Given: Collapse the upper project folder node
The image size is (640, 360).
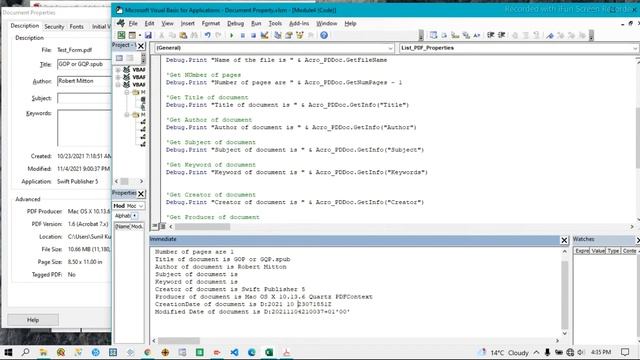Looking at the screenshot, I should point(127,92).
